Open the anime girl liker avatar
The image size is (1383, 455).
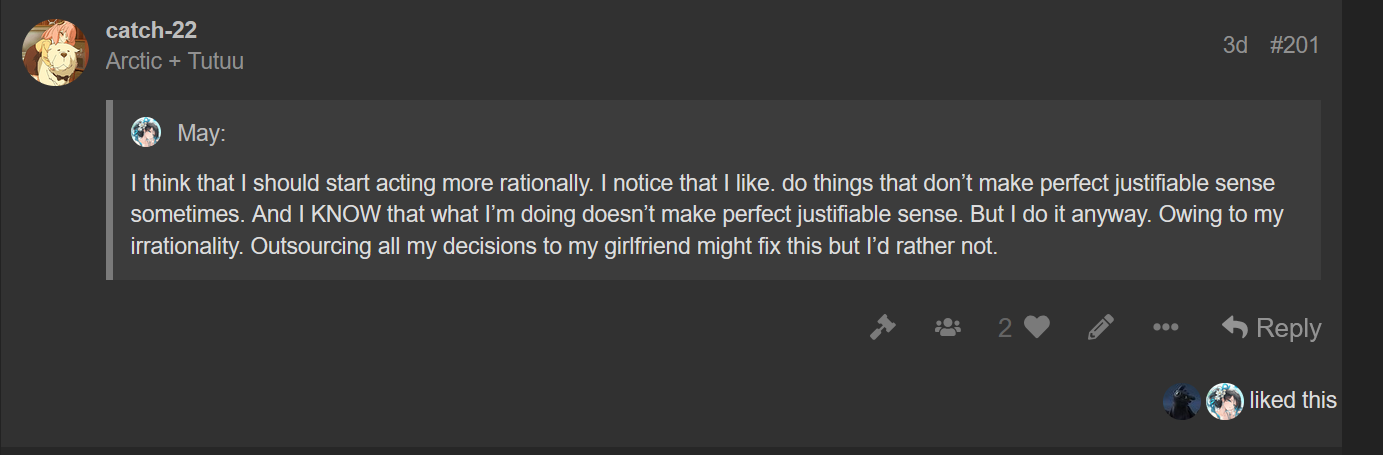click(x=1224, y=401)
